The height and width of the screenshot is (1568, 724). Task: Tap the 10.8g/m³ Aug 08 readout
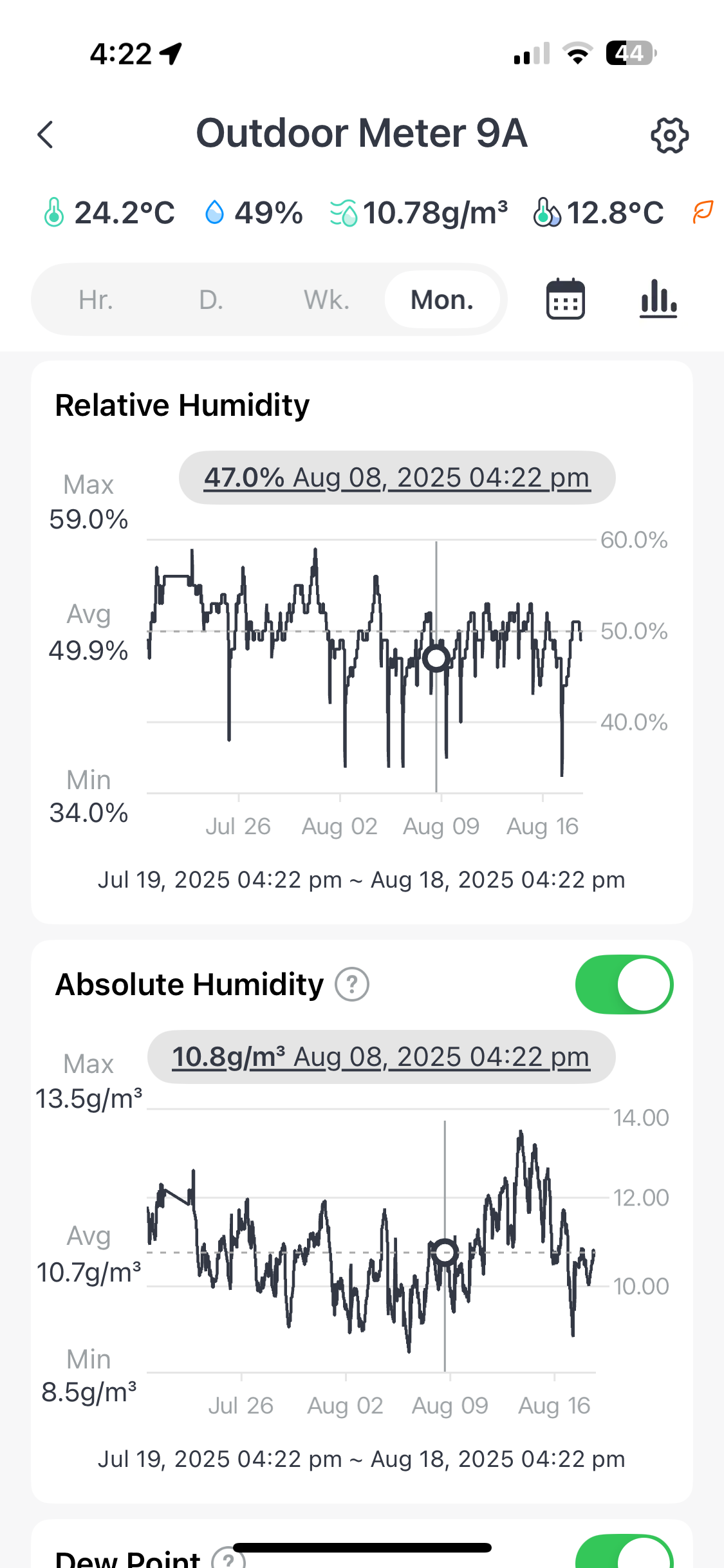(381, 1057)
